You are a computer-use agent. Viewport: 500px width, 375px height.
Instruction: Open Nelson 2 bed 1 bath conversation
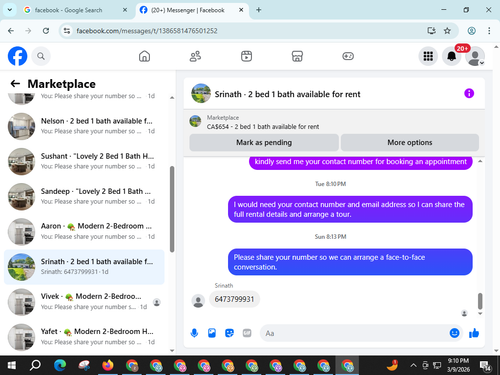pyautogui.click(x=84, y=126)
